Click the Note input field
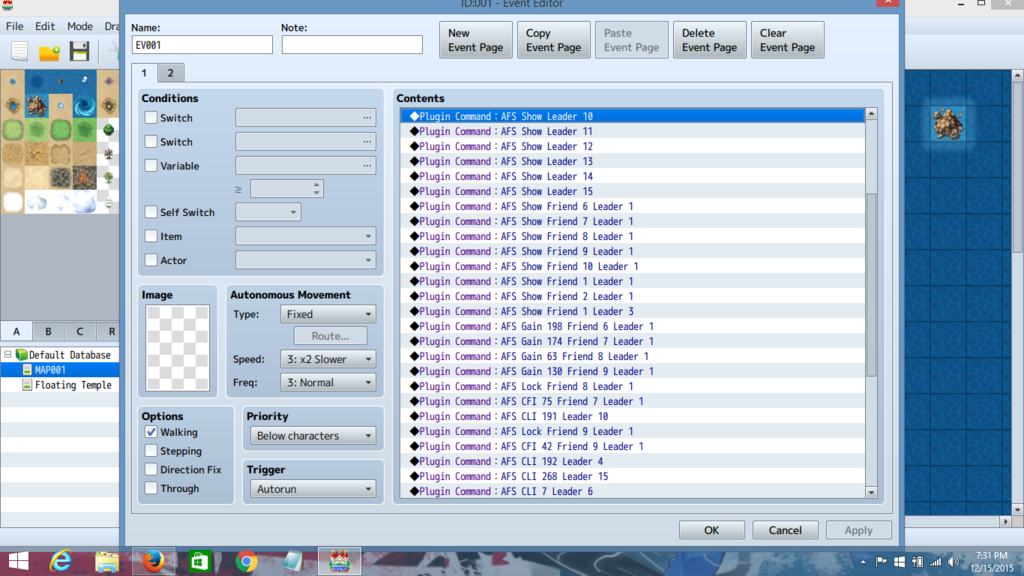Image resolution: width=1024 pixels, height=576 pixels. tap(352, 45)
